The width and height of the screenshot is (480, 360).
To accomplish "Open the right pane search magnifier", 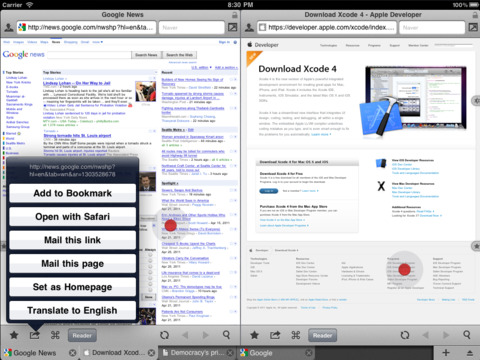I will point(467,335).
